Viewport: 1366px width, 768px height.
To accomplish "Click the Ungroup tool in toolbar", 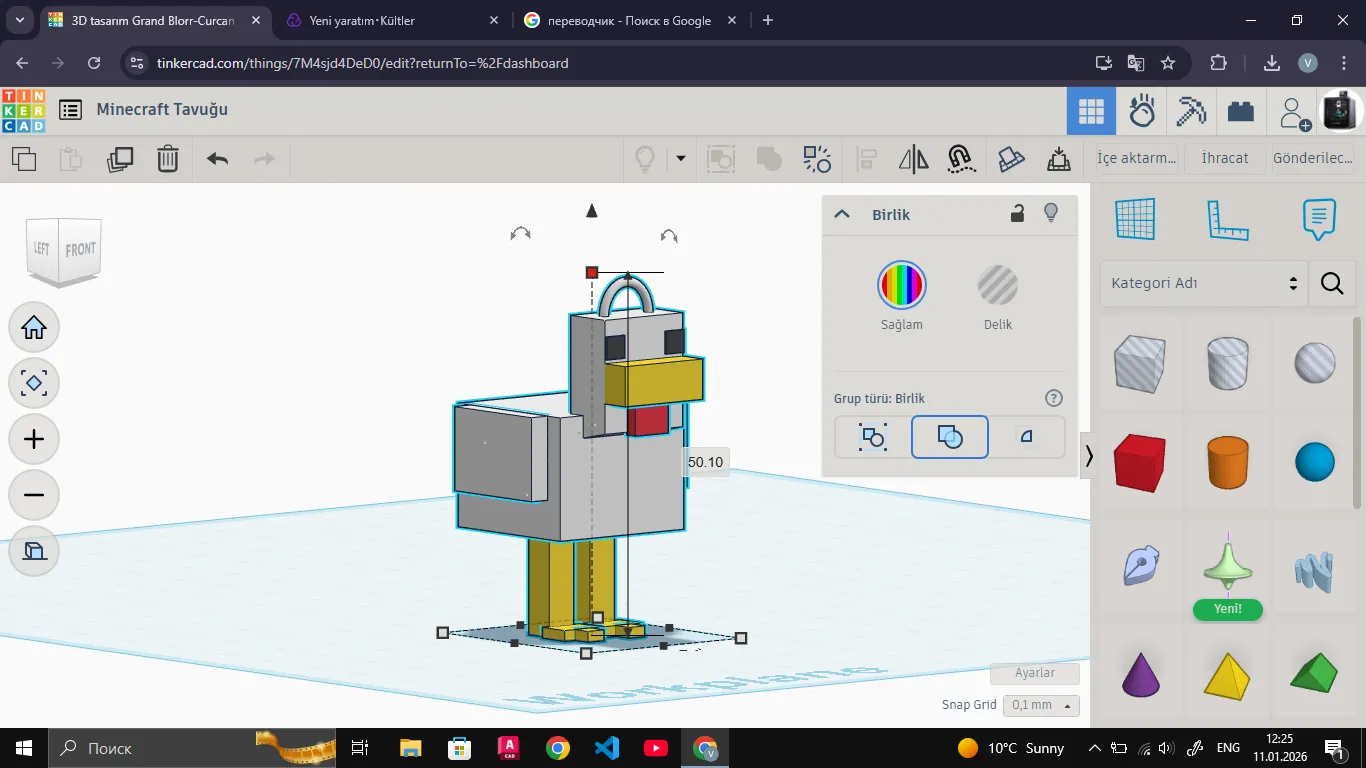I will [817, 159].
